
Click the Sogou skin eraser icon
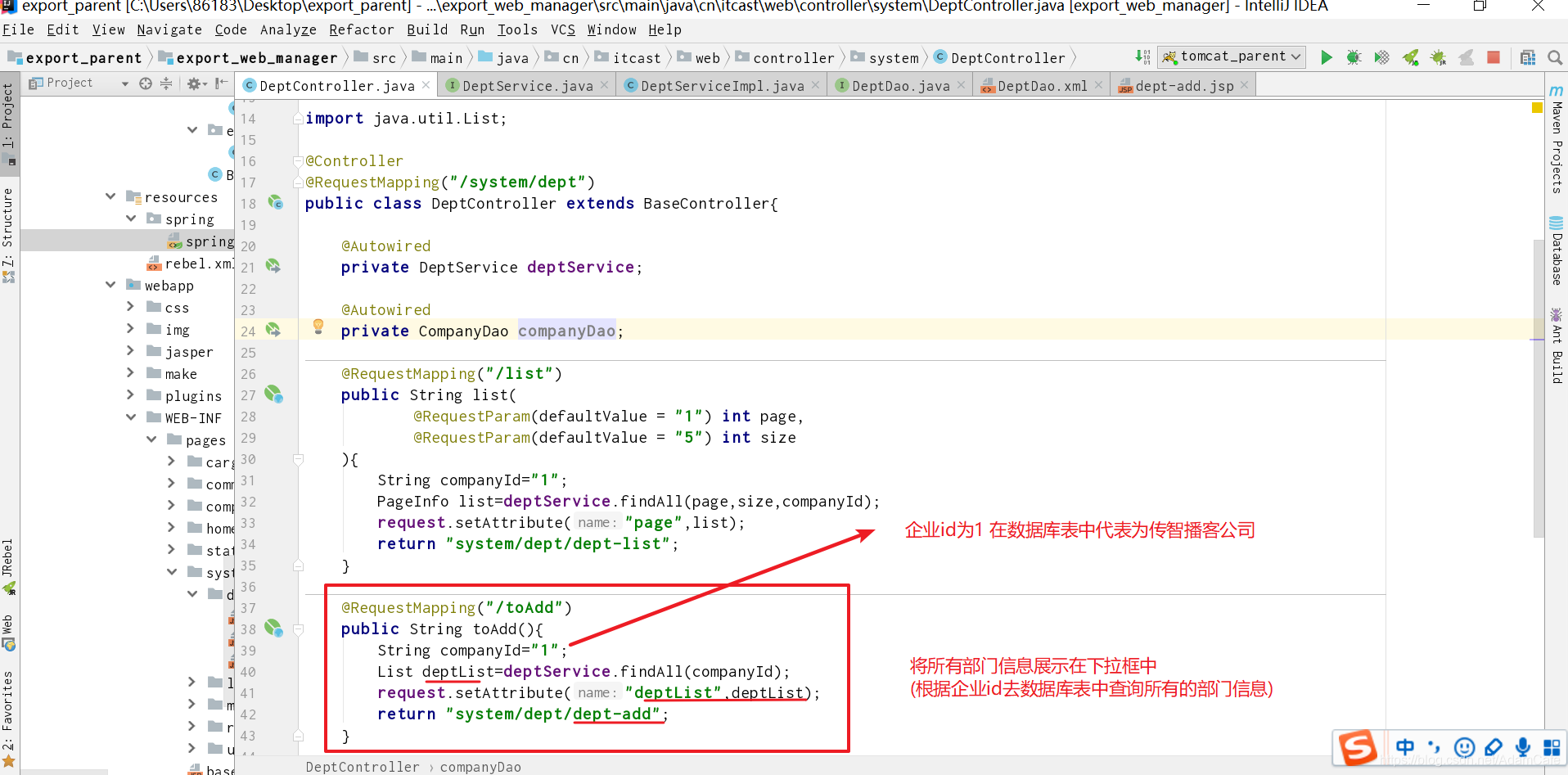pos(1494,747)
